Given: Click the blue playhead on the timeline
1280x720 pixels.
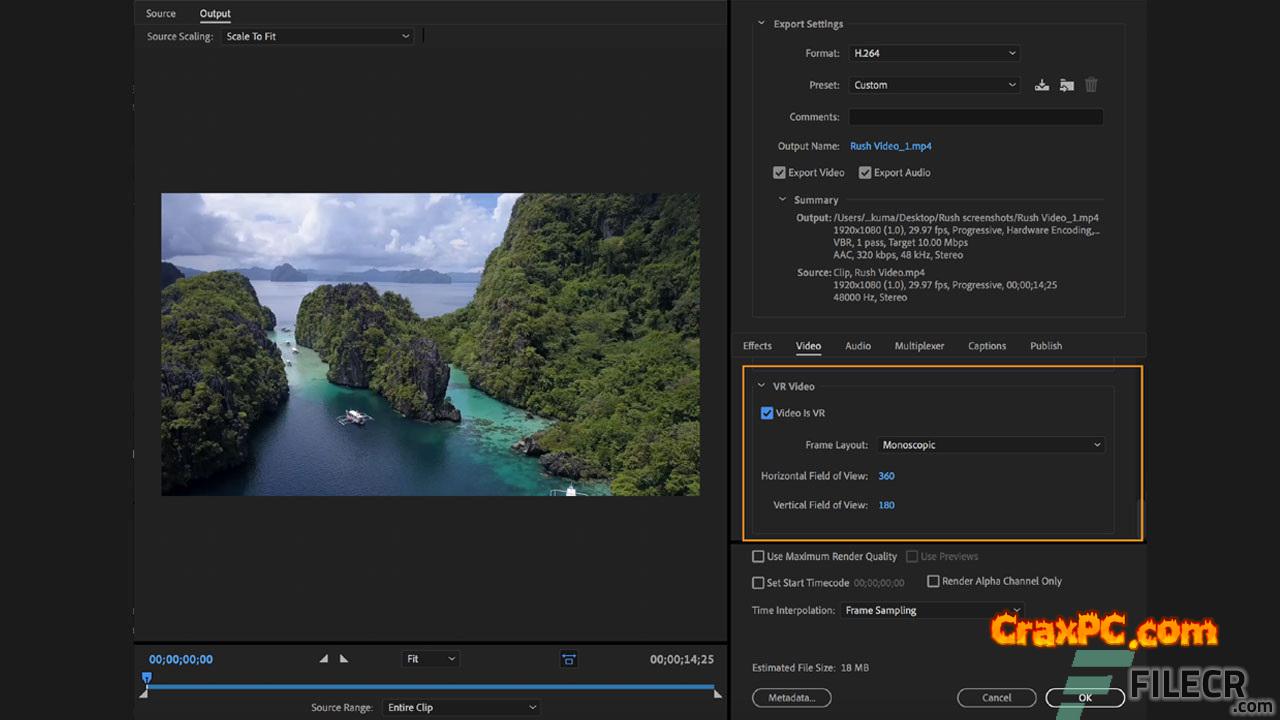Looking at the screenshot, I should click(x=146, y=678).
